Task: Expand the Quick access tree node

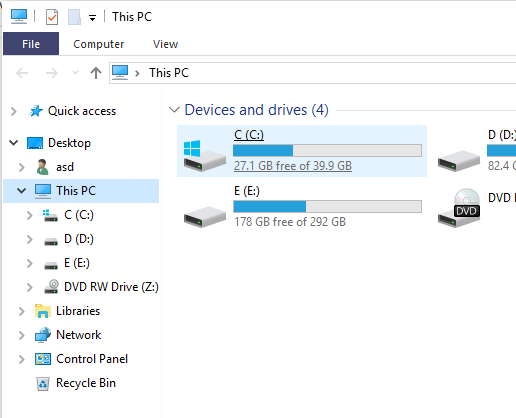Action: [14, 111]
